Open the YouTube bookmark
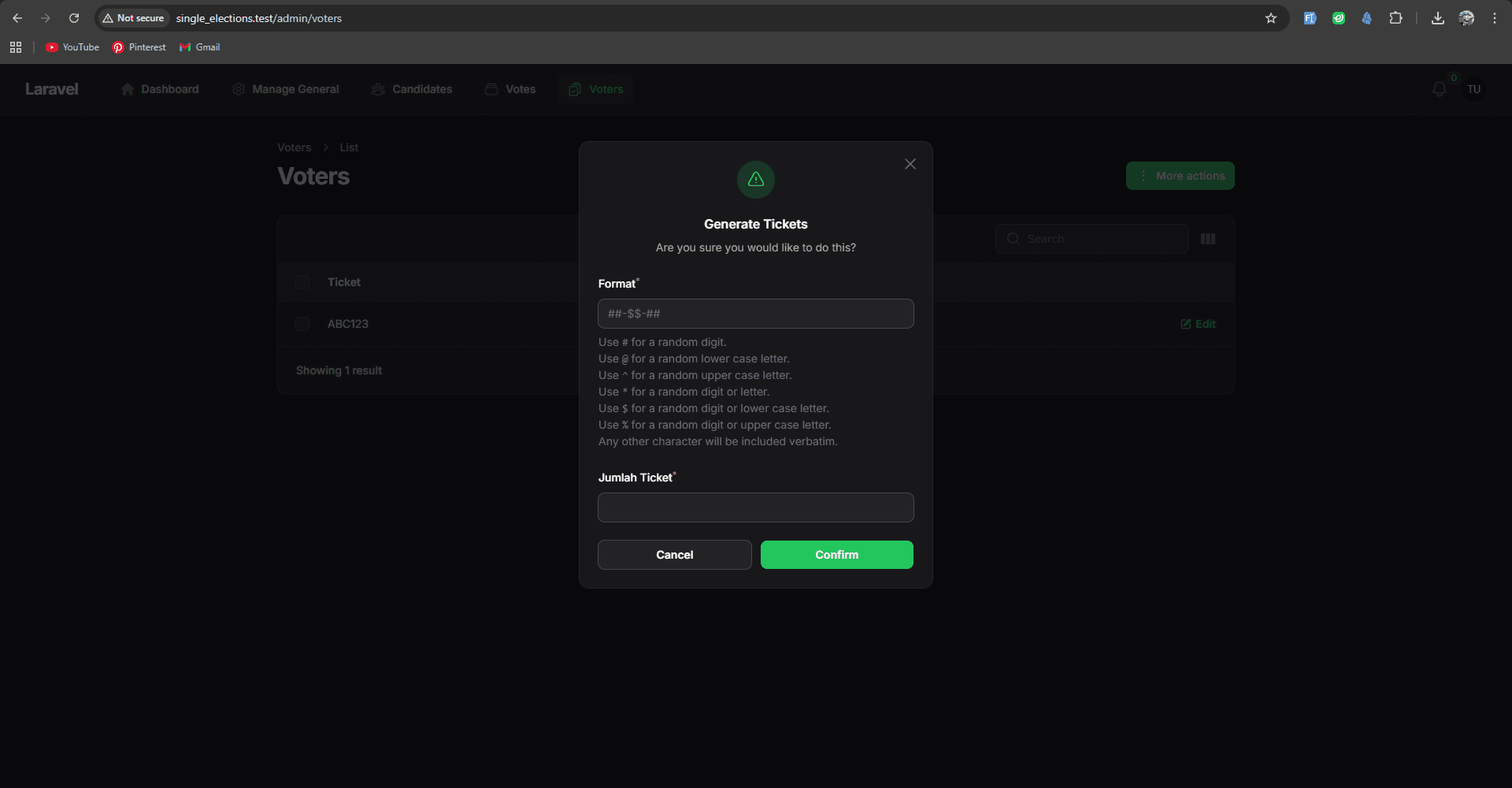 (x=72, y=47)
